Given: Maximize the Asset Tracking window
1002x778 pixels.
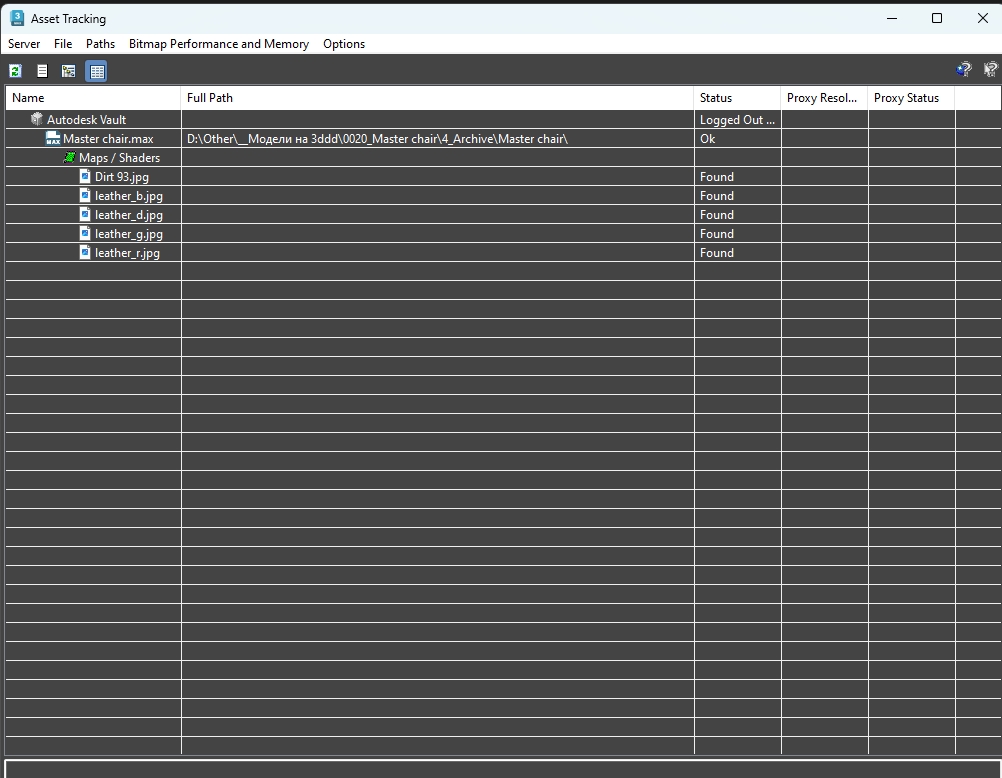Looking at the screenshot, I should [x=937, y=18].
